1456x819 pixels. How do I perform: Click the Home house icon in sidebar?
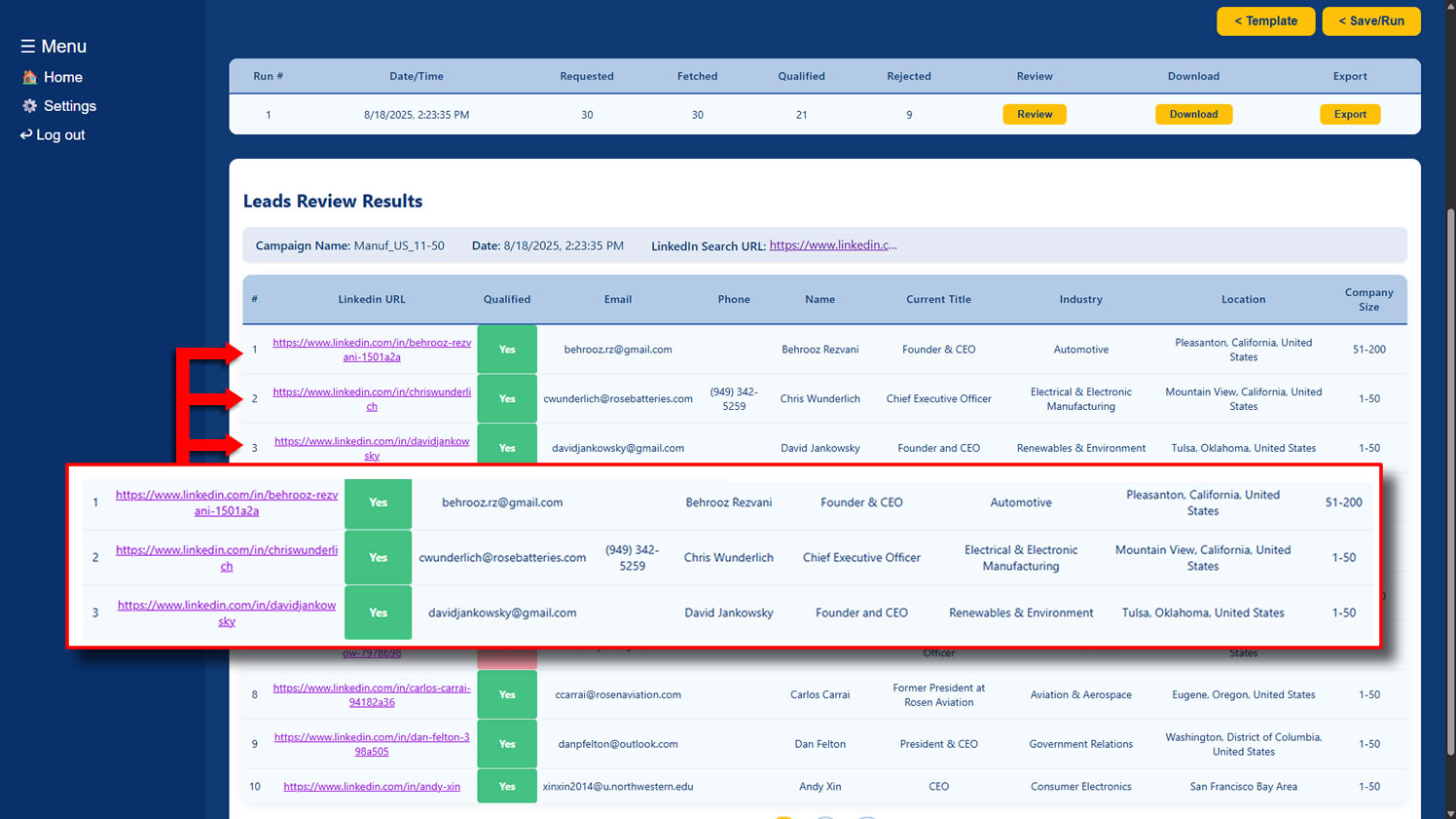pyautogui.click(x=30, y=77)
